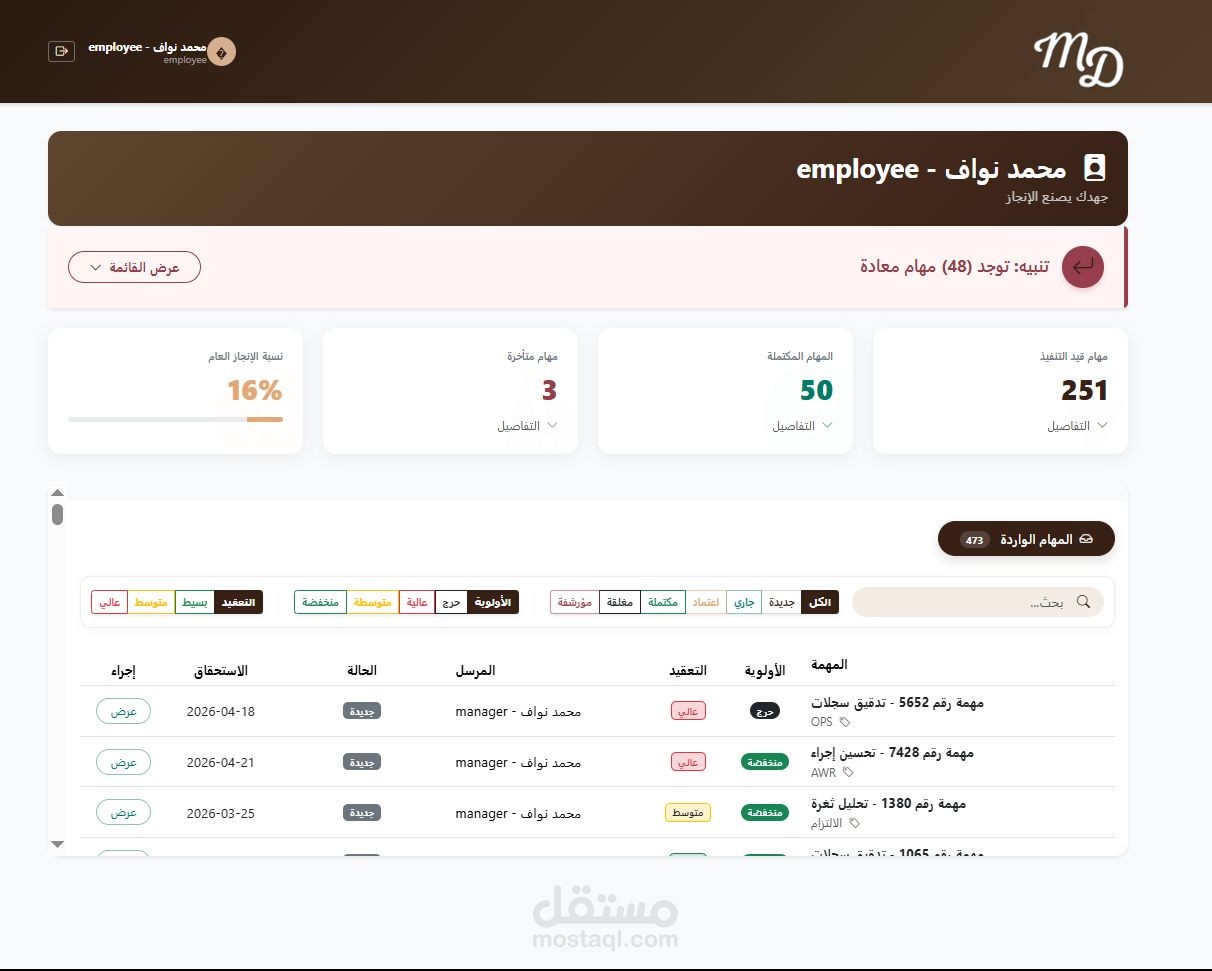This screenshot has height=971, width=1212.
Task: Click the date 2026-04-21
Action: pos(221,763)
